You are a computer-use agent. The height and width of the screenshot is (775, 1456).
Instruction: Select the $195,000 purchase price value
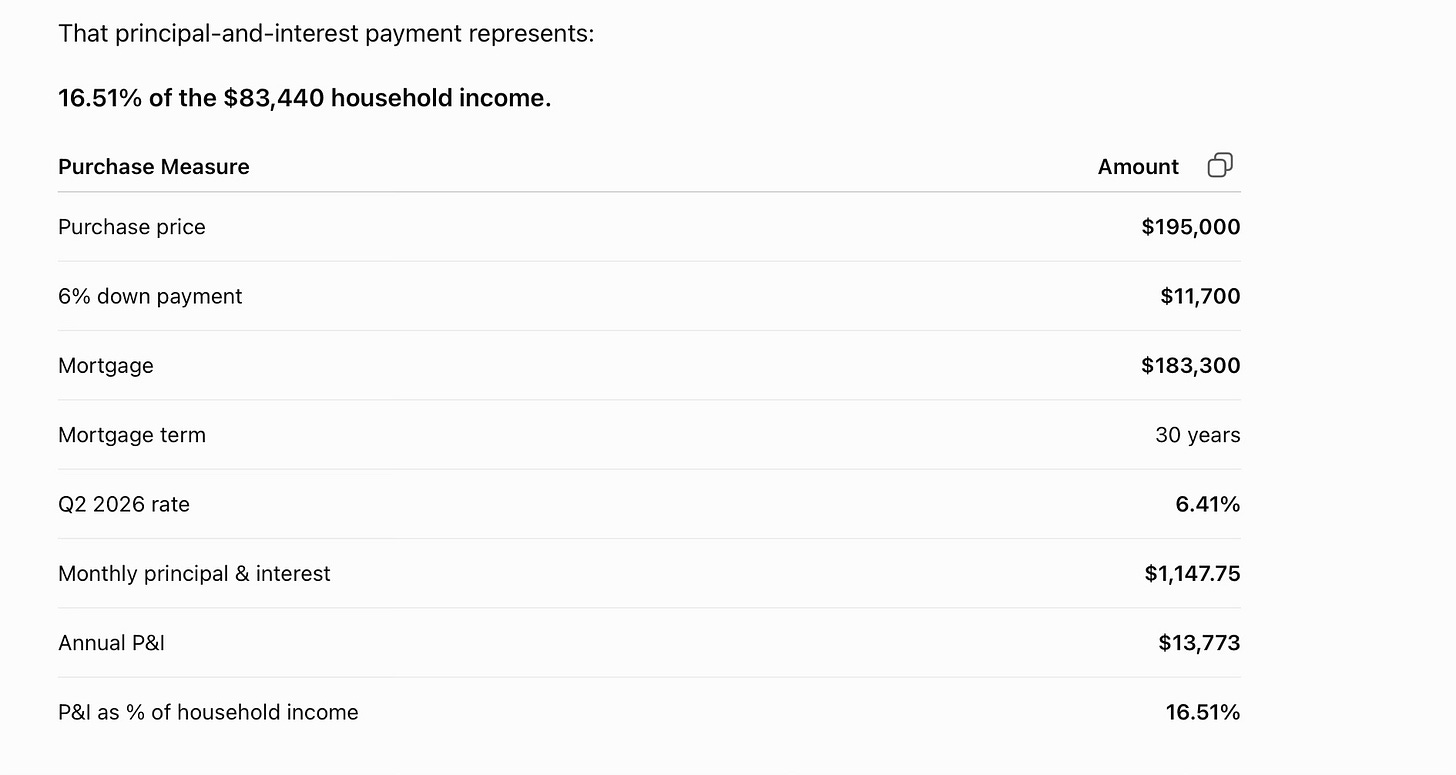tap(1191, 227)
